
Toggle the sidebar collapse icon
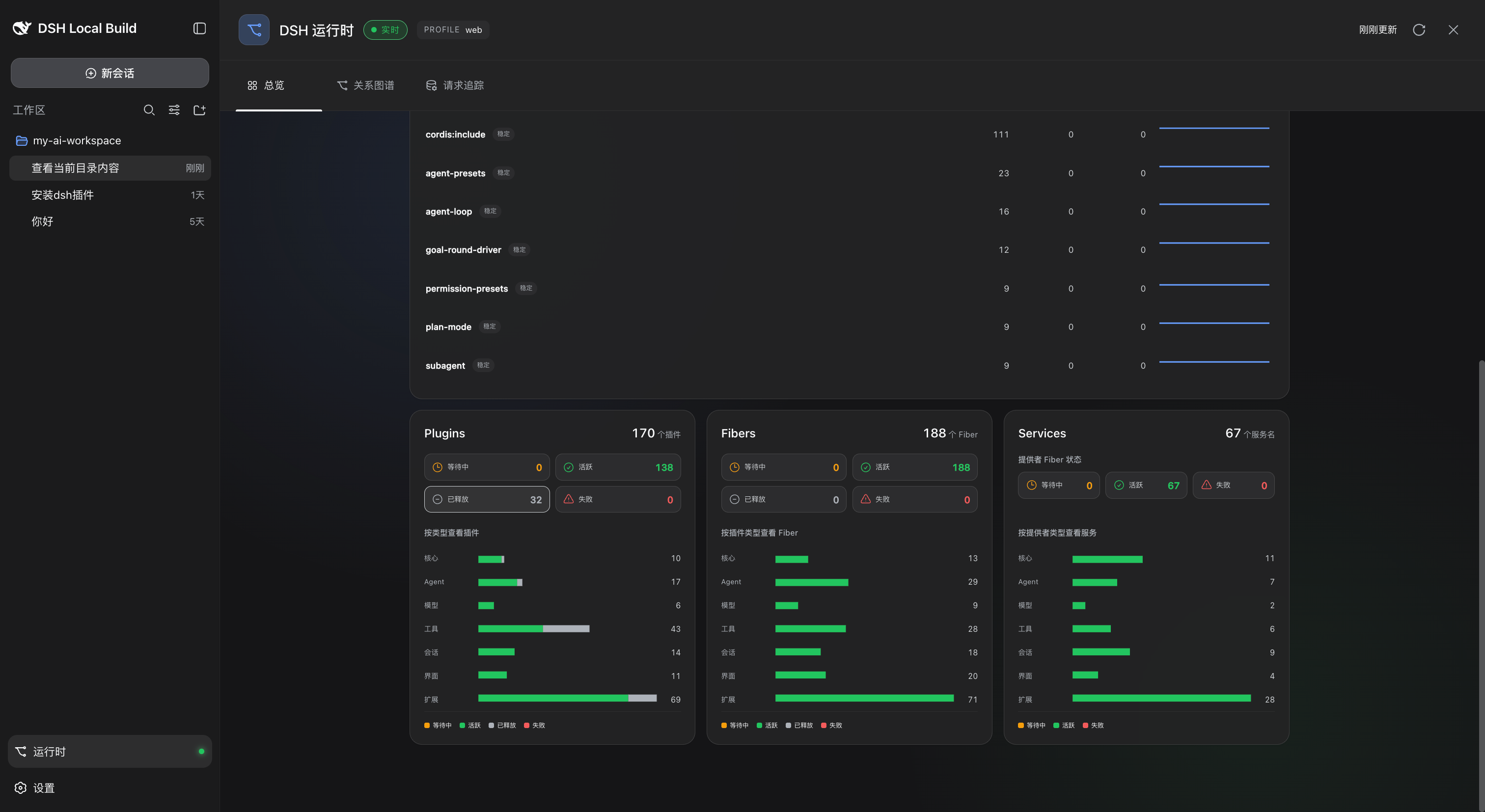(x=199, y=28)
